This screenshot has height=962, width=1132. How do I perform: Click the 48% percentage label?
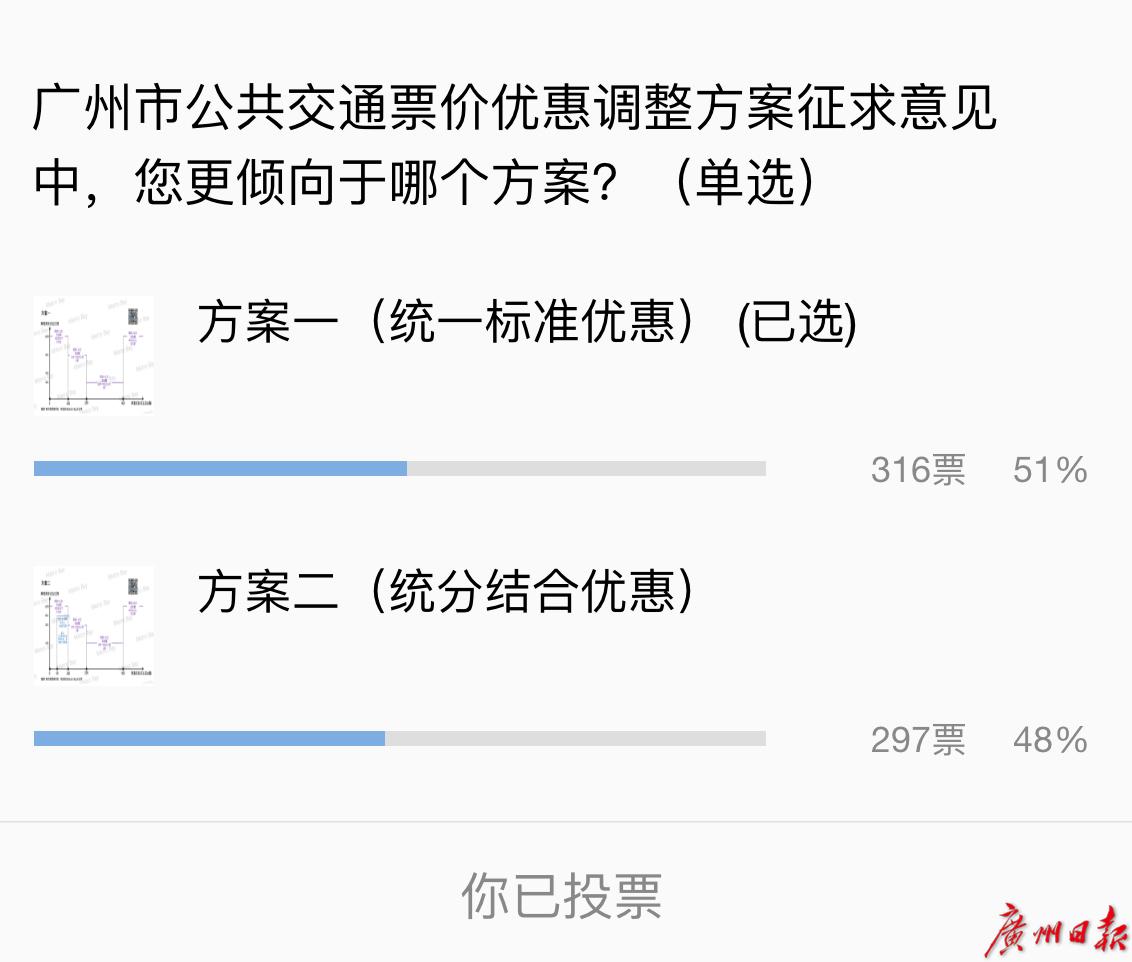coord(1049,740)
